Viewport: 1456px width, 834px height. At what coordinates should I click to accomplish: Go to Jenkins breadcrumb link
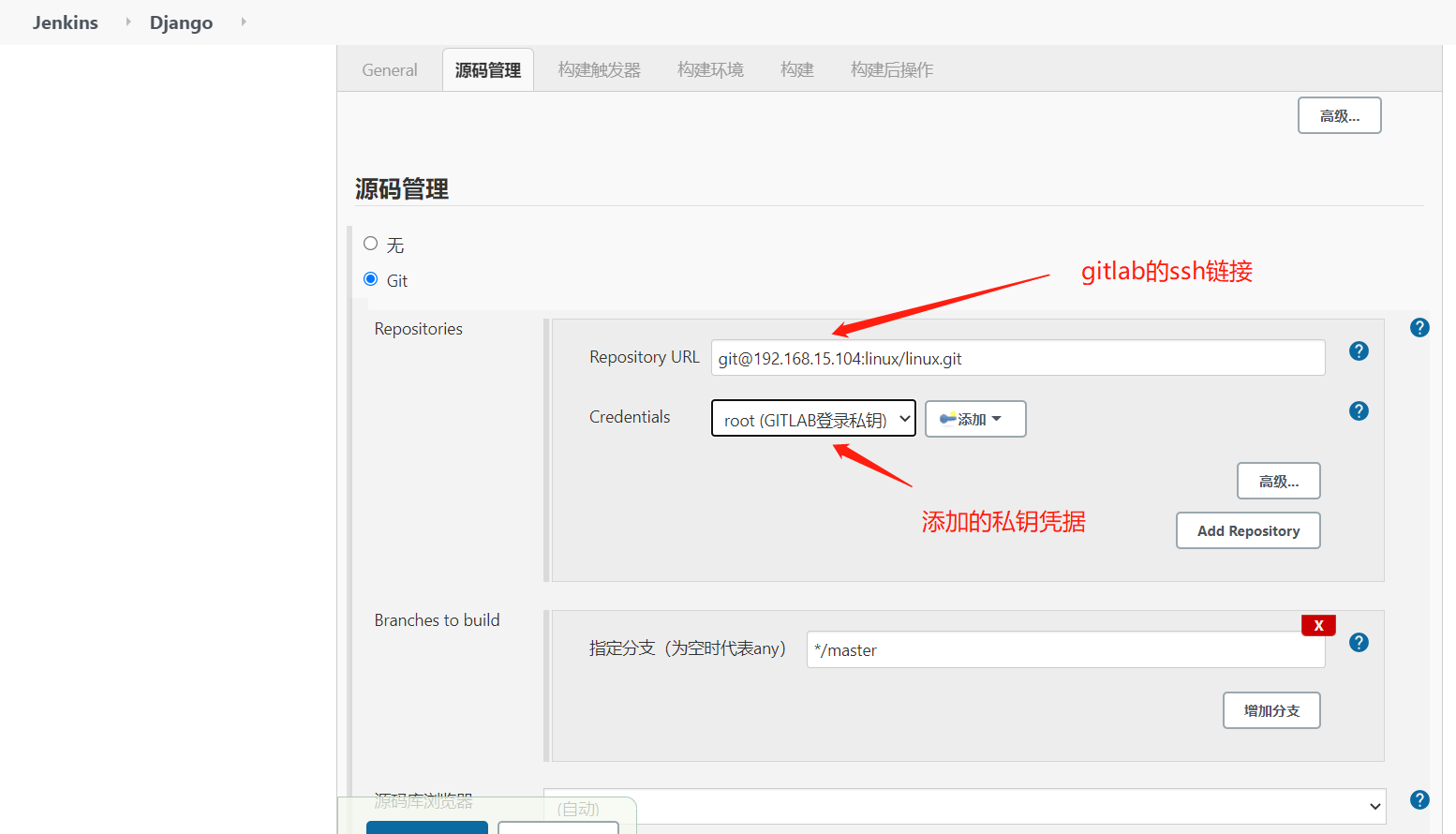66,22
